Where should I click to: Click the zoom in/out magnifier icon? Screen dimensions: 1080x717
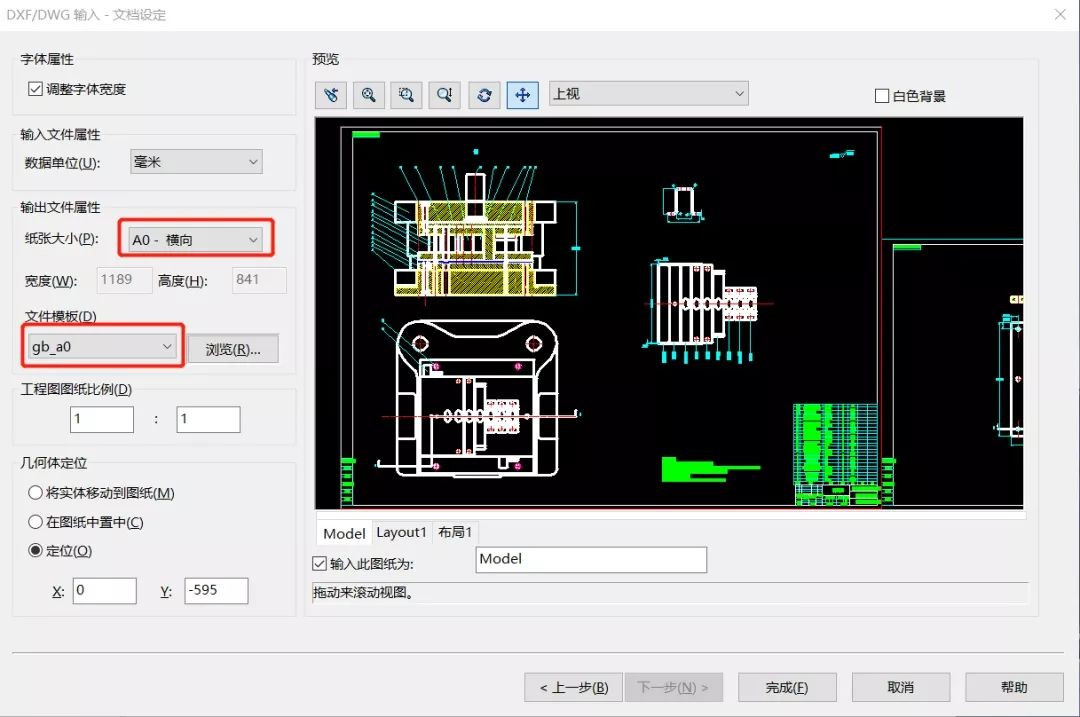445,95
